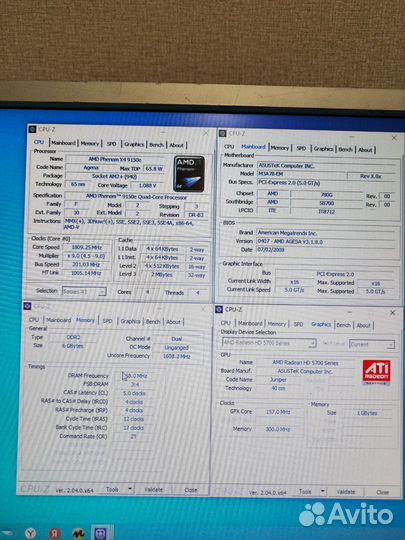This screenshot has width=405, height=540.
Task: Expand the AMD Radeon HD 5700 Series device dropdown
Action: [x=269, y=343]
